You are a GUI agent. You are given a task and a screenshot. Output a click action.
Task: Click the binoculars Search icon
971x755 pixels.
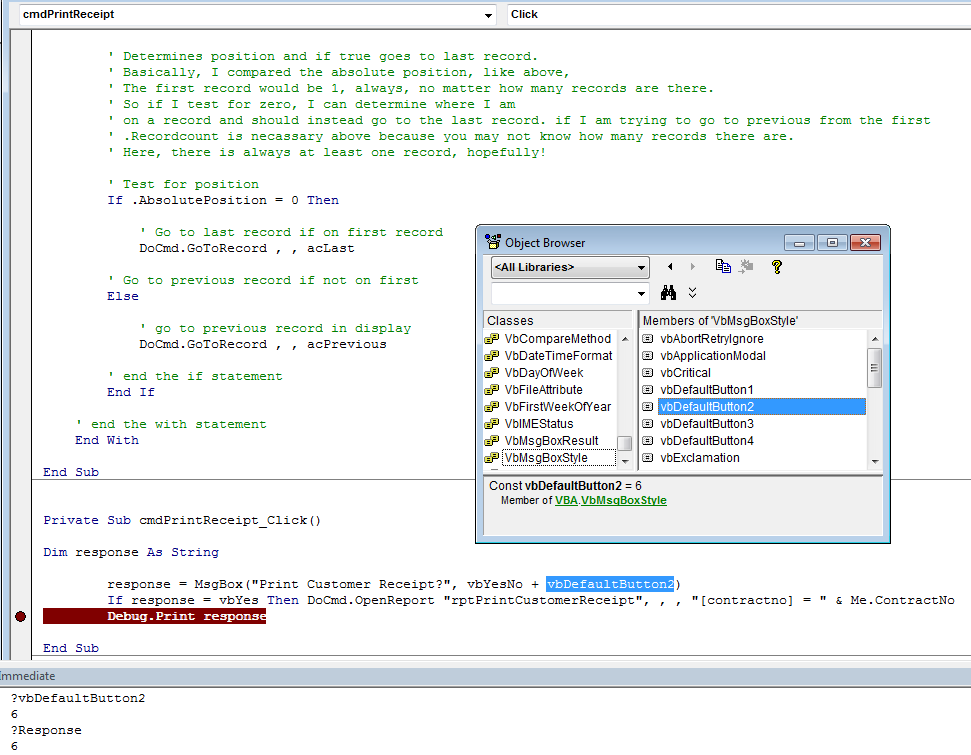(669, 293)
